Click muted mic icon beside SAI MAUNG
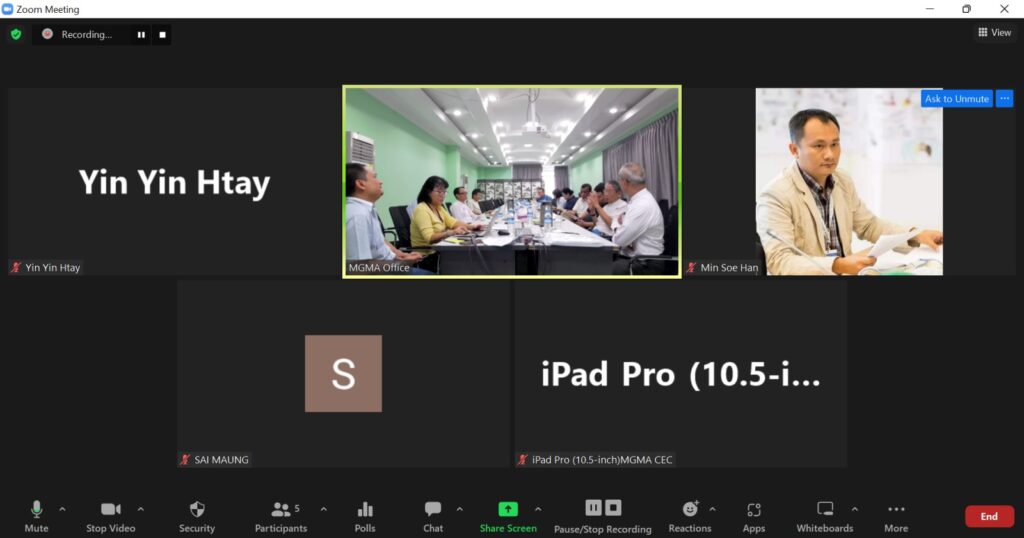1024x538 pixels. coord(185,460)
